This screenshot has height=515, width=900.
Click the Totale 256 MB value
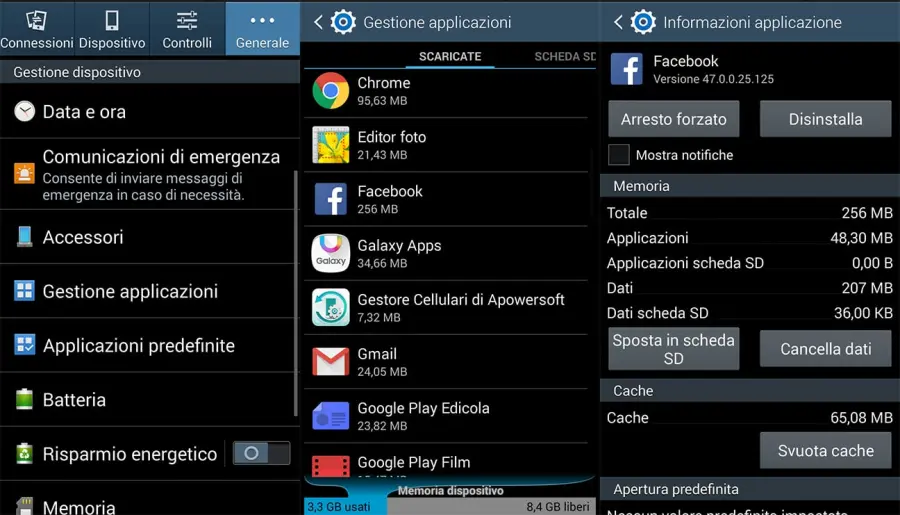click(x=867, y=213)
